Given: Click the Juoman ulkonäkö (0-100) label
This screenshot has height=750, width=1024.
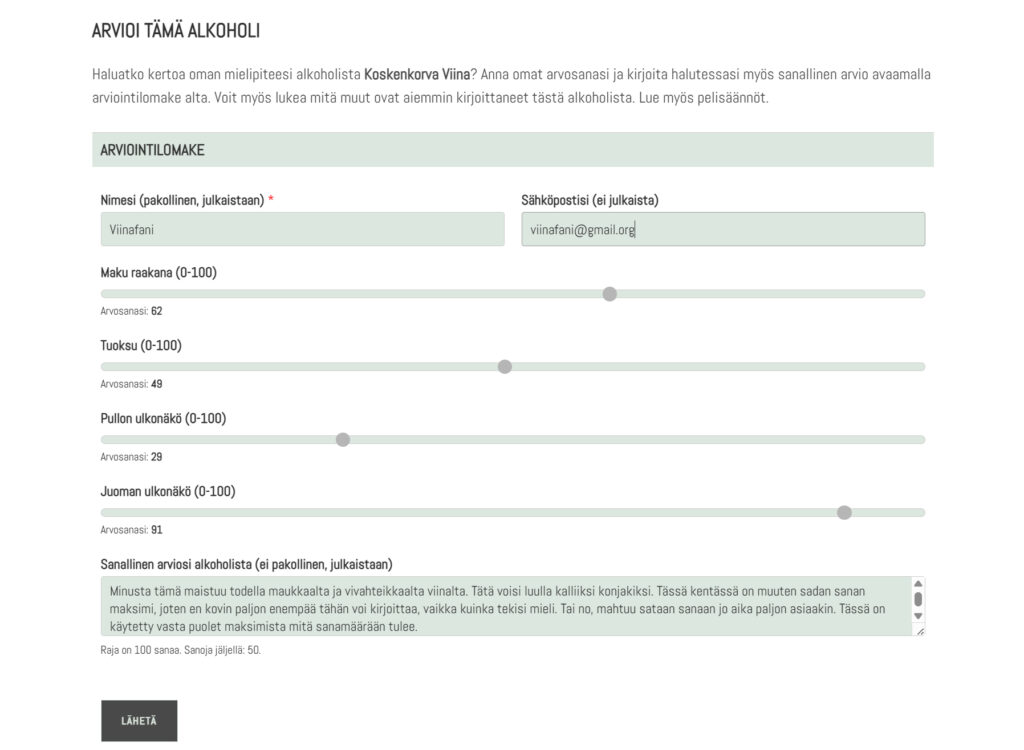Looking at the screenshot, I should tap(168, 491).
